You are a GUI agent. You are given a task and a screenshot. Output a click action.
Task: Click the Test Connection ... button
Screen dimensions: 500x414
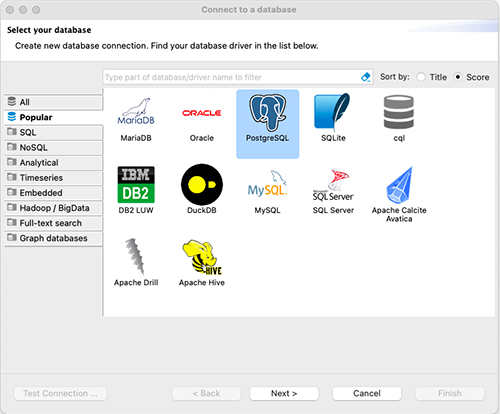pos(60,393)
